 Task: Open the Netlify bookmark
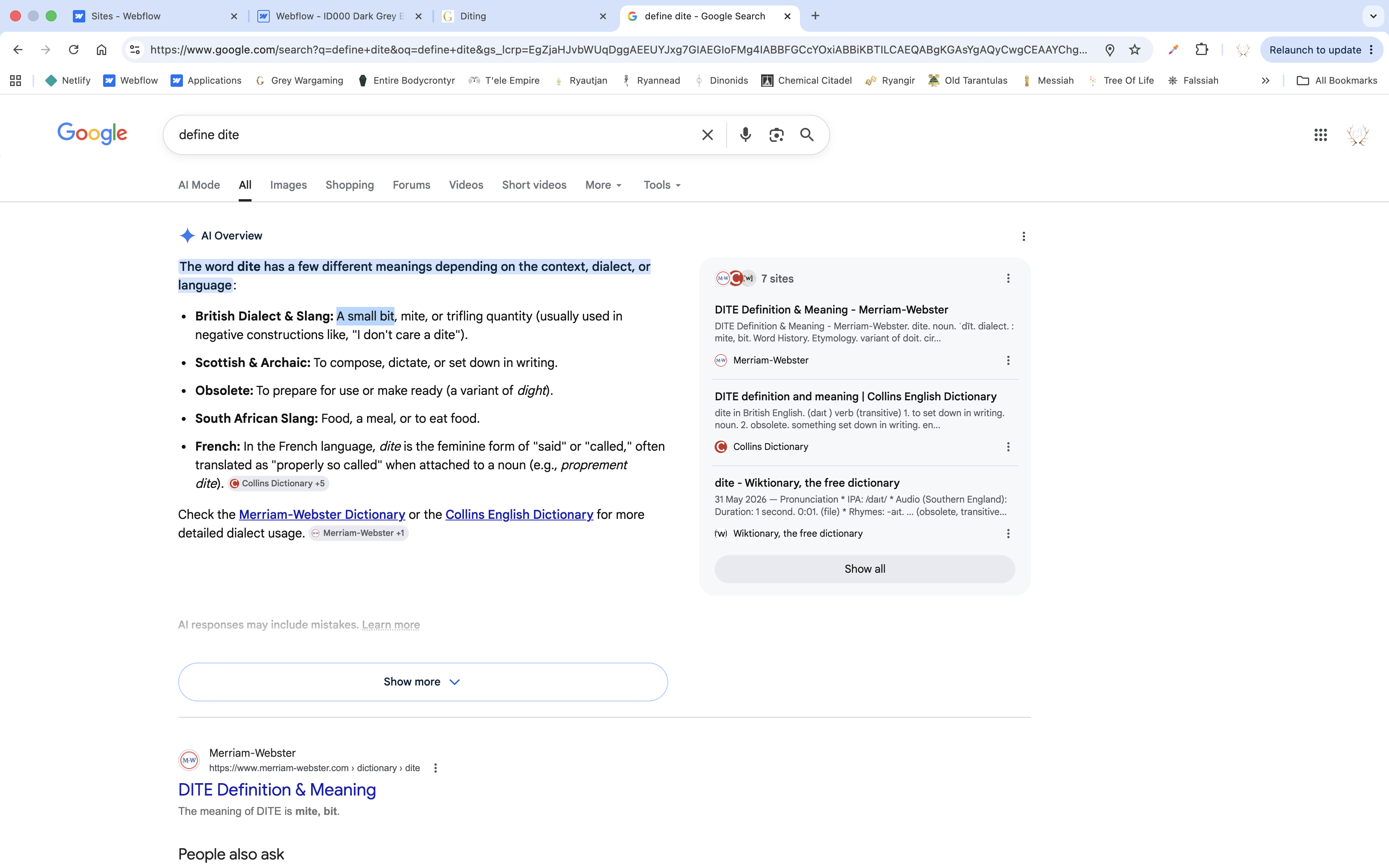pyautogui.click(x=68, y=80)
